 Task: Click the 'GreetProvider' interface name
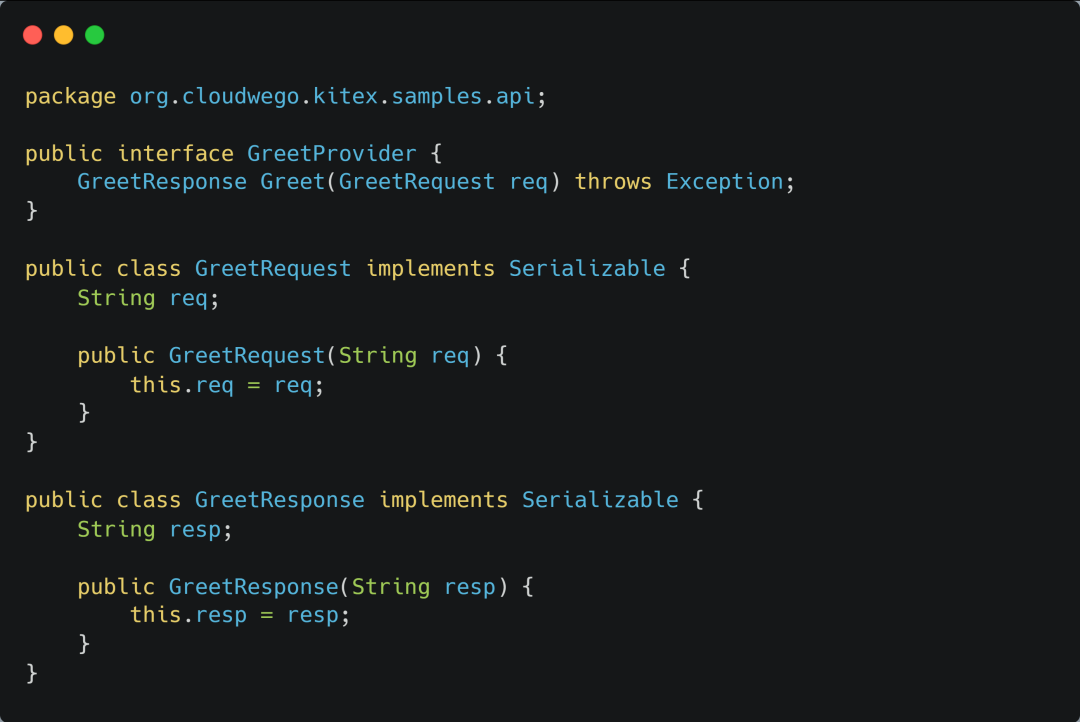(x=332, y=154)
